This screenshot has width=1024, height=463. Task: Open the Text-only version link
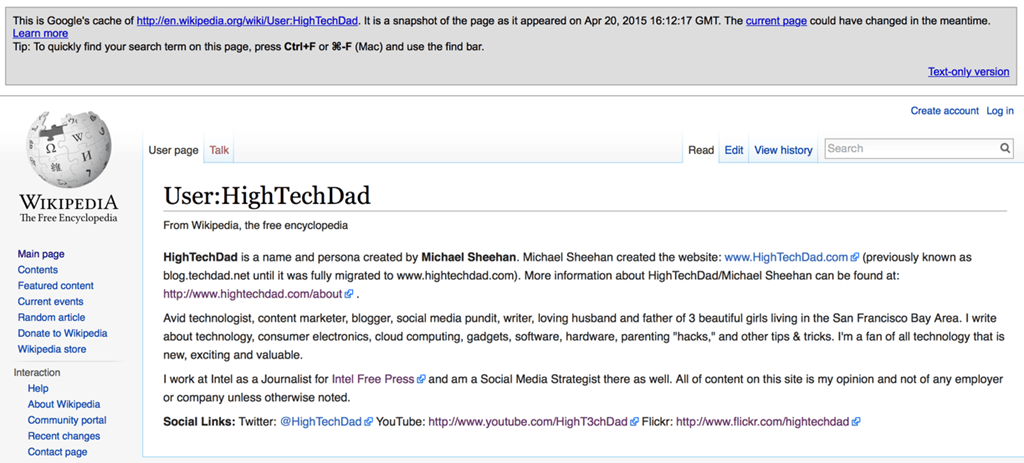[968, 72]
